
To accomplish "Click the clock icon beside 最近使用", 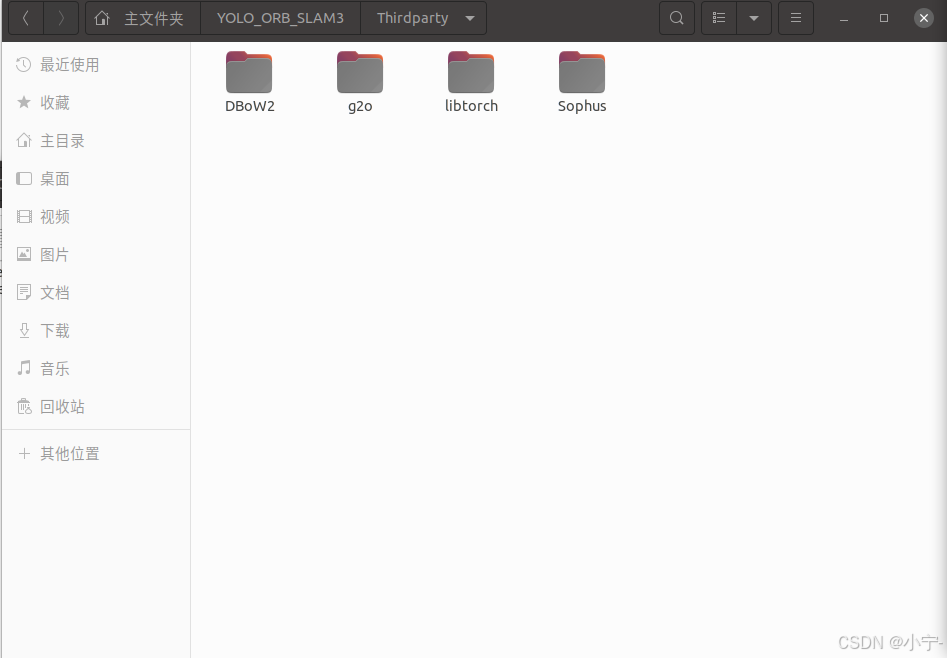I will click(24, 65).
